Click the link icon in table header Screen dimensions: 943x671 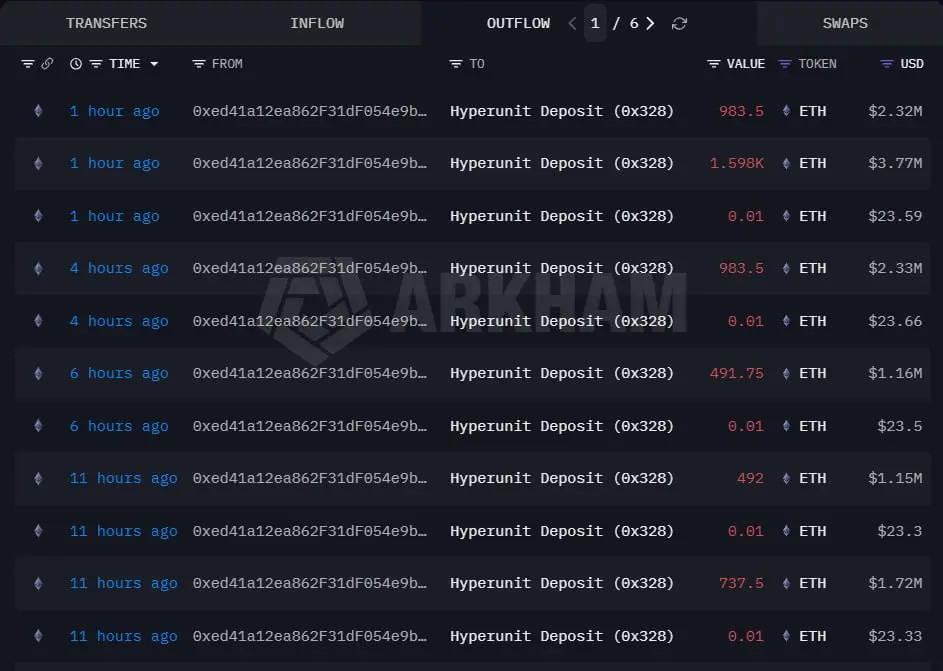(47, 64)
